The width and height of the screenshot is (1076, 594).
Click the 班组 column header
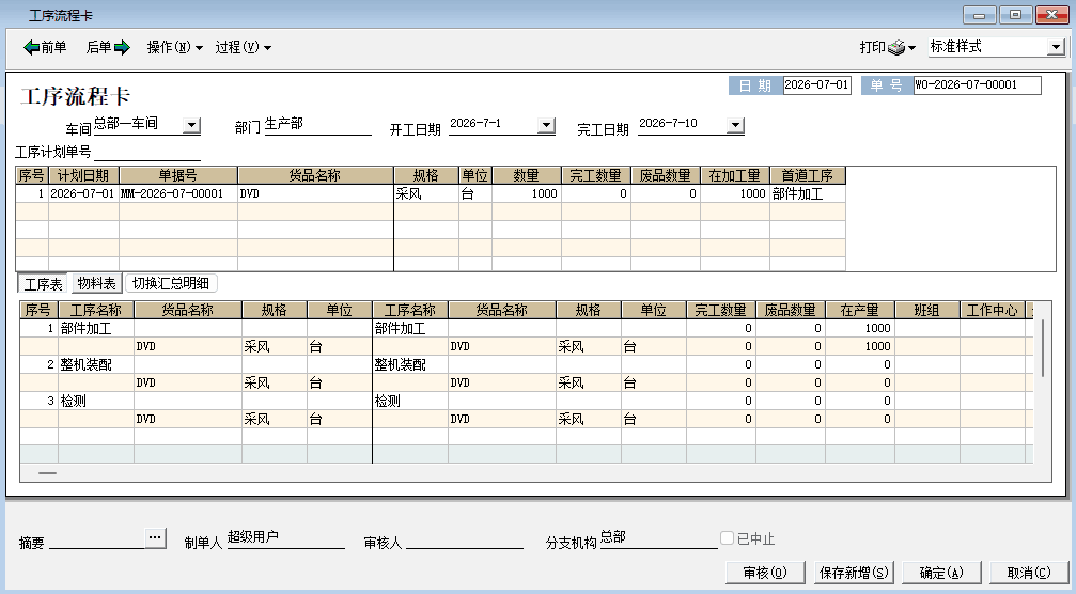(x=926, y=310)
